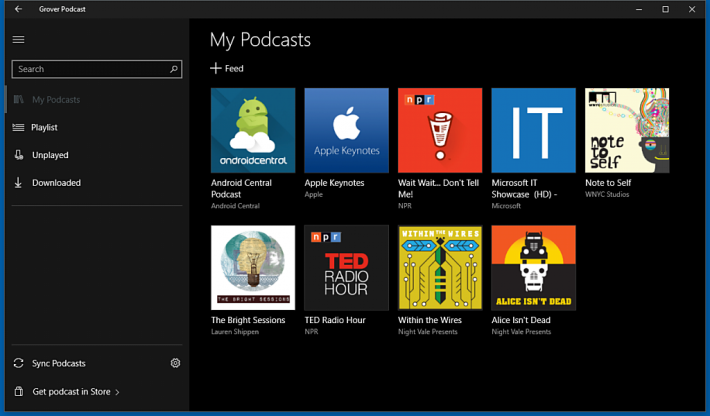Image resolution: width=710 pixels, height=416 pixels.
Task: Click the Feed button label
Action: point(234,69)
